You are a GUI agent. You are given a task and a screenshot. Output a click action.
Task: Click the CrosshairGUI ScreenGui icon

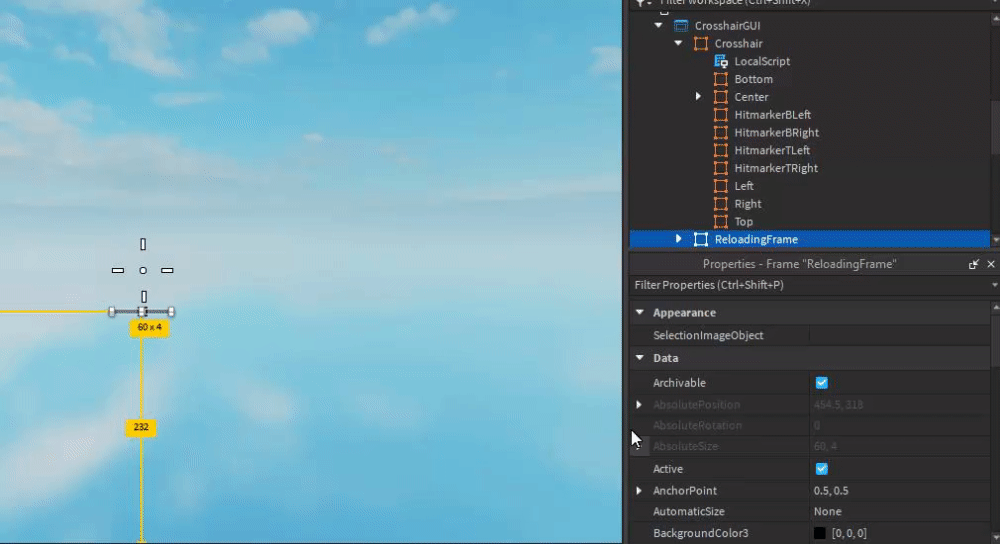click(681, 26)
